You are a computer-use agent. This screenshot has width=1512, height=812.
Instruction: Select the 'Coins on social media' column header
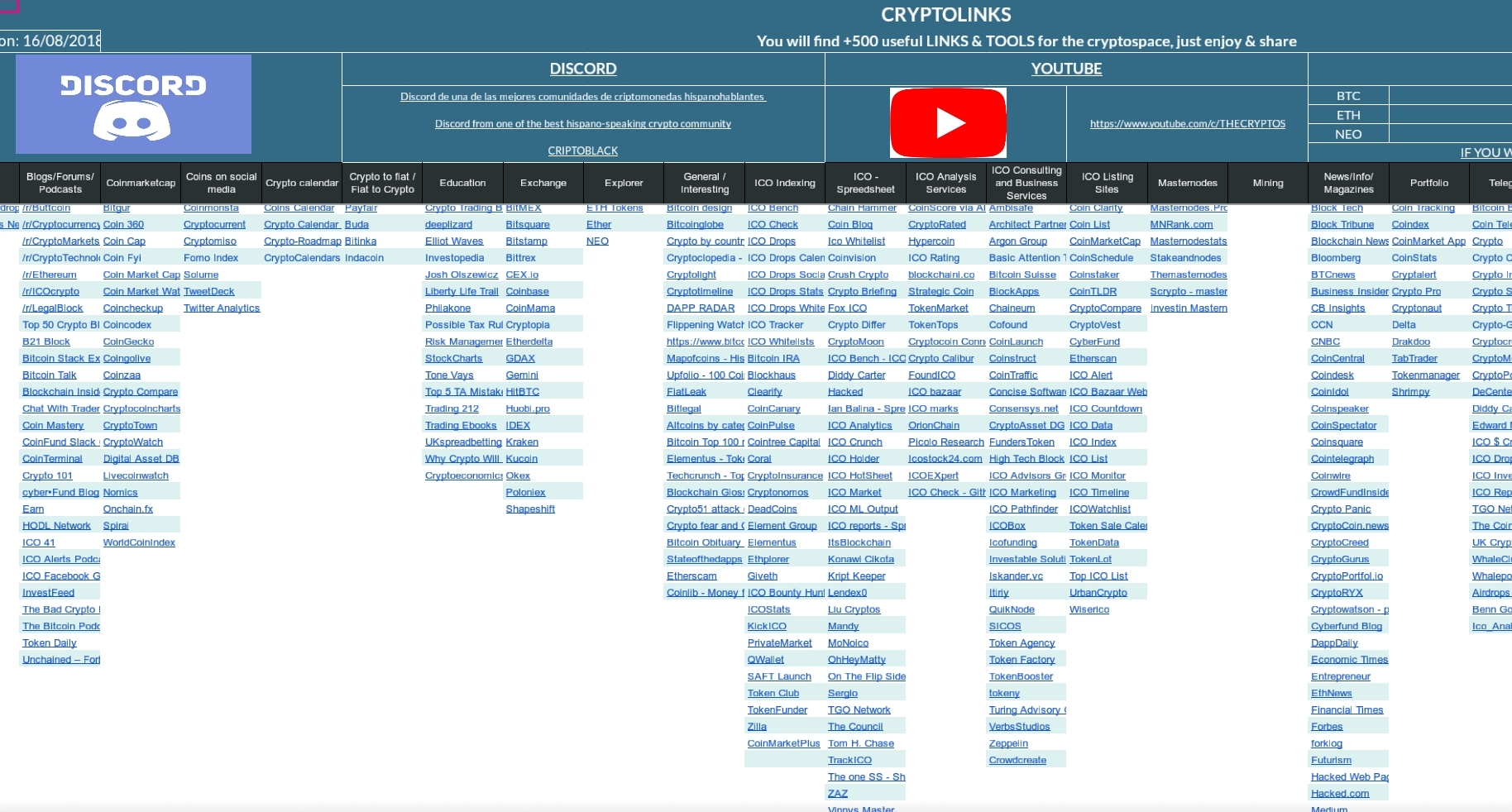tap(221, 183)
